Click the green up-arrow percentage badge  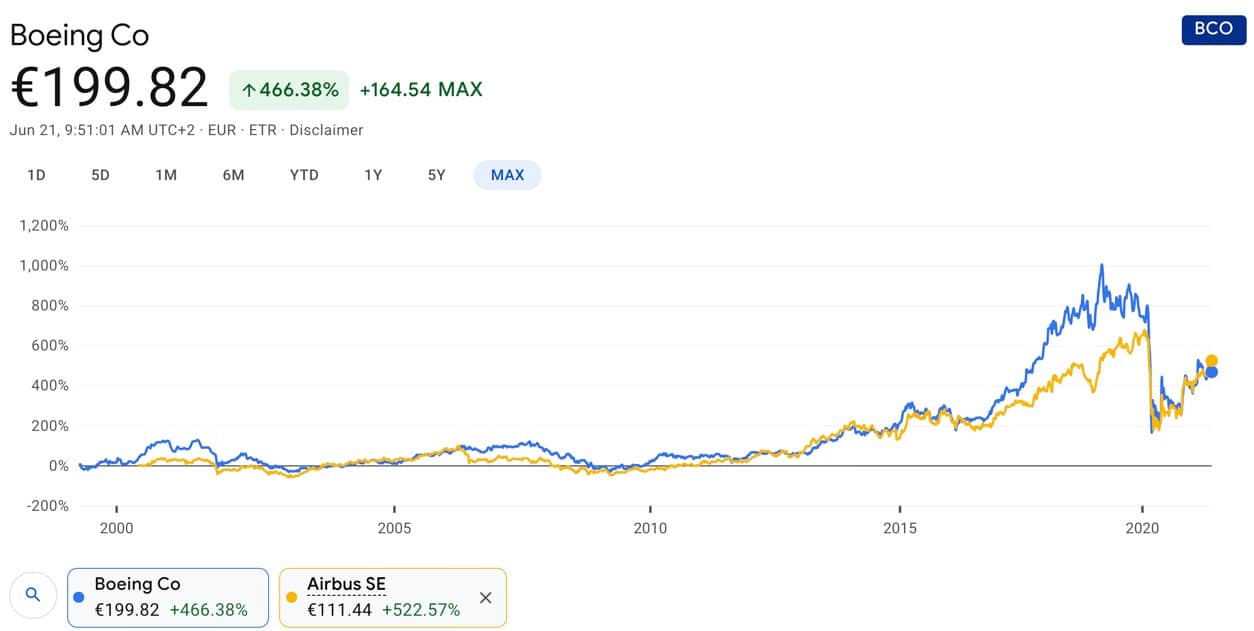point(289,90)
